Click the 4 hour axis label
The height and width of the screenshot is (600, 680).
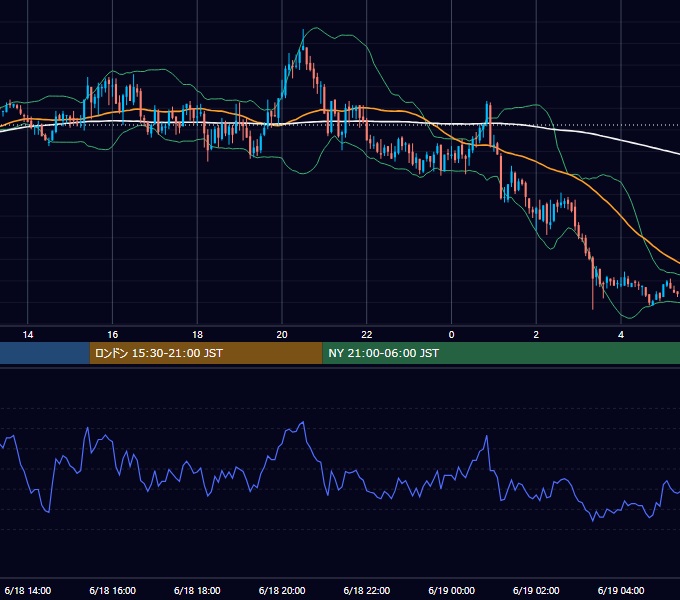click(621, 335)
